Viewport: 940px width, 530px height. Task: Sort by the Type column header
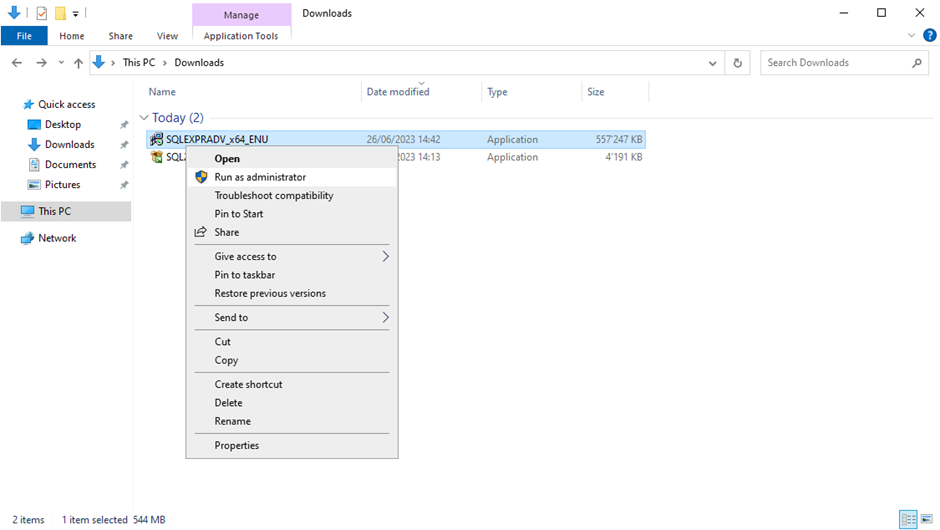497,92
